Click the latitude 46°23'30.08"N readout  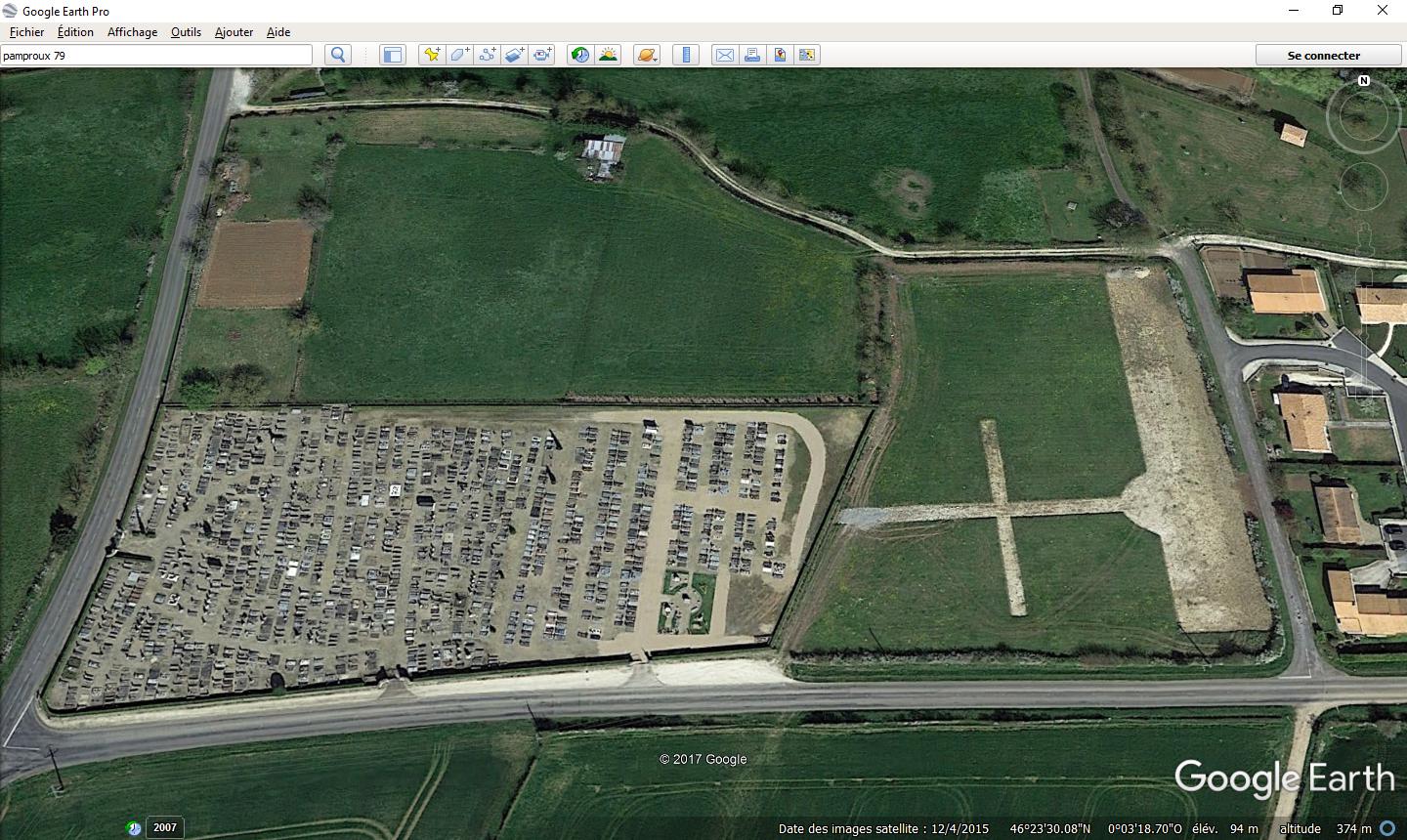coord(1050,828)
